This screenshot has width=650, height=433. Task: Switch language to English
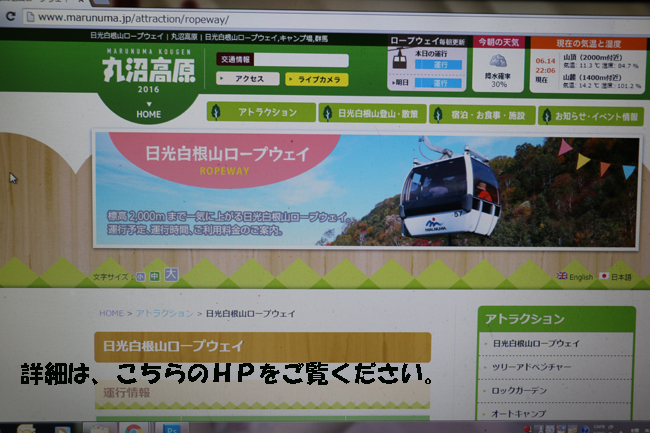pos(581,277)
